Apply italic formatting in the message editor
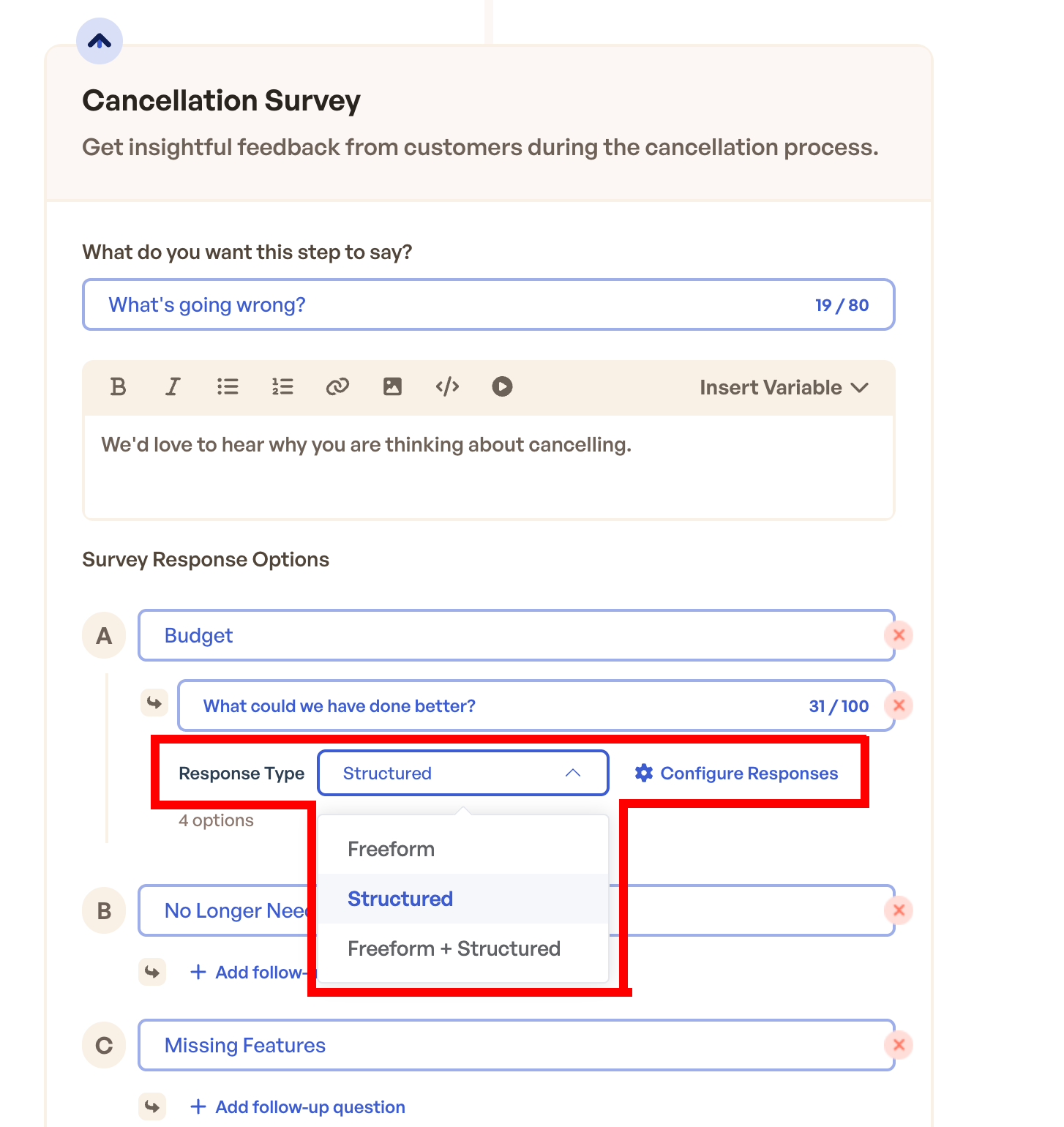Image resolution: width=1064 pixels, height=1127 pixels. [173, 386]
